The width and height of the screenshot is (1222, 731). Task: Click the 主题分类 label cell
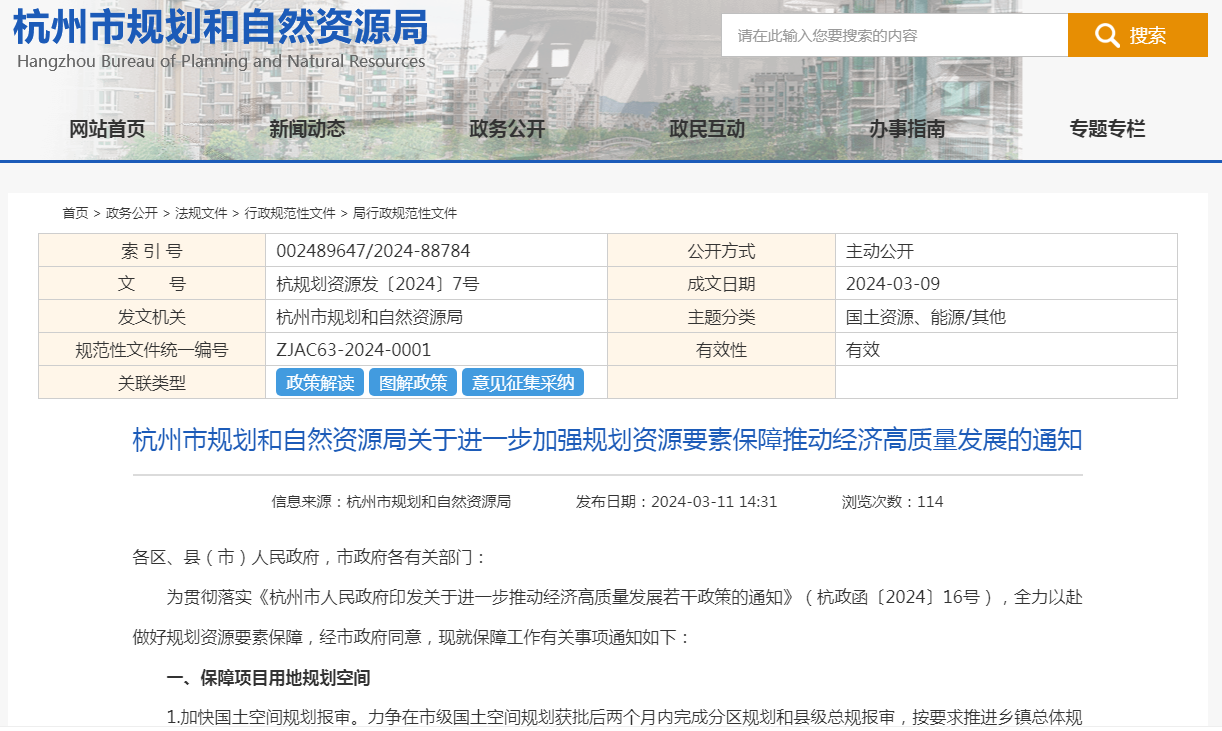click(x=722, y=317)
